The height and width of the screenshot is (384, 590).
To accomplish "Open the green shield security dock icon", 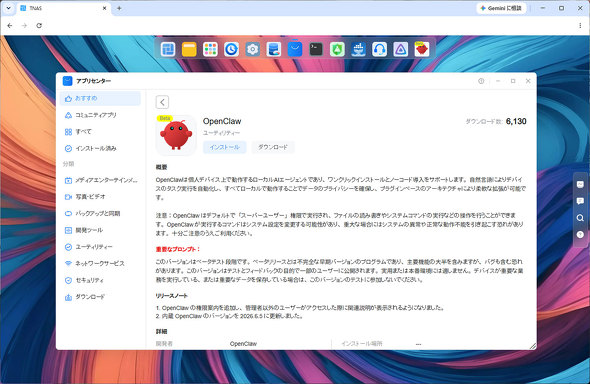I will [337, 49].
